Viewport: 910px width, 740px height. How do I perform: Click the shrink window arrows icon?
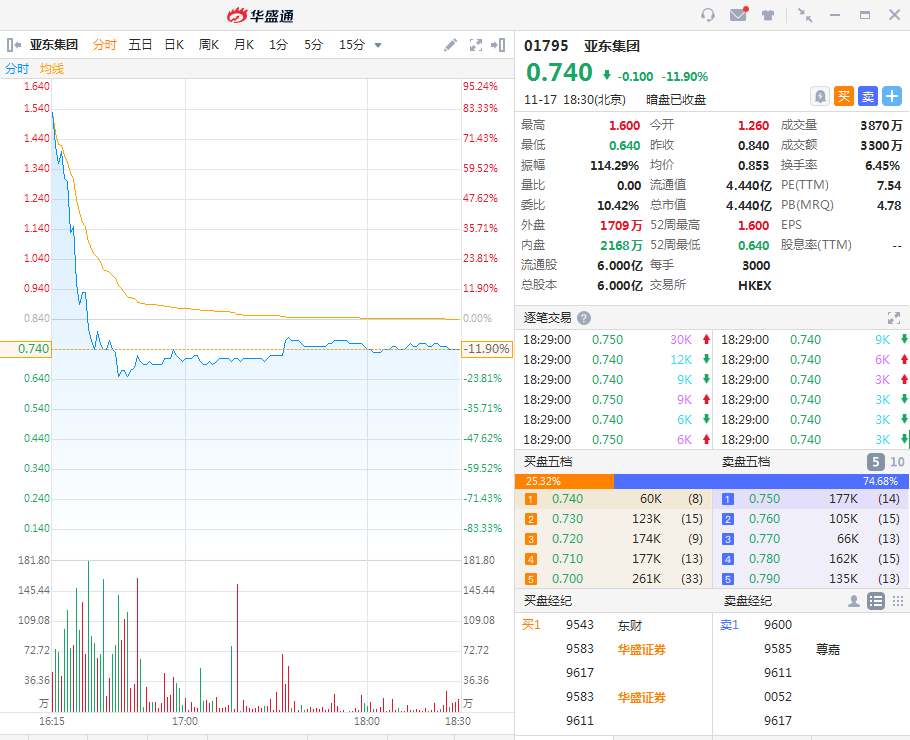click(x=805, y=15)
